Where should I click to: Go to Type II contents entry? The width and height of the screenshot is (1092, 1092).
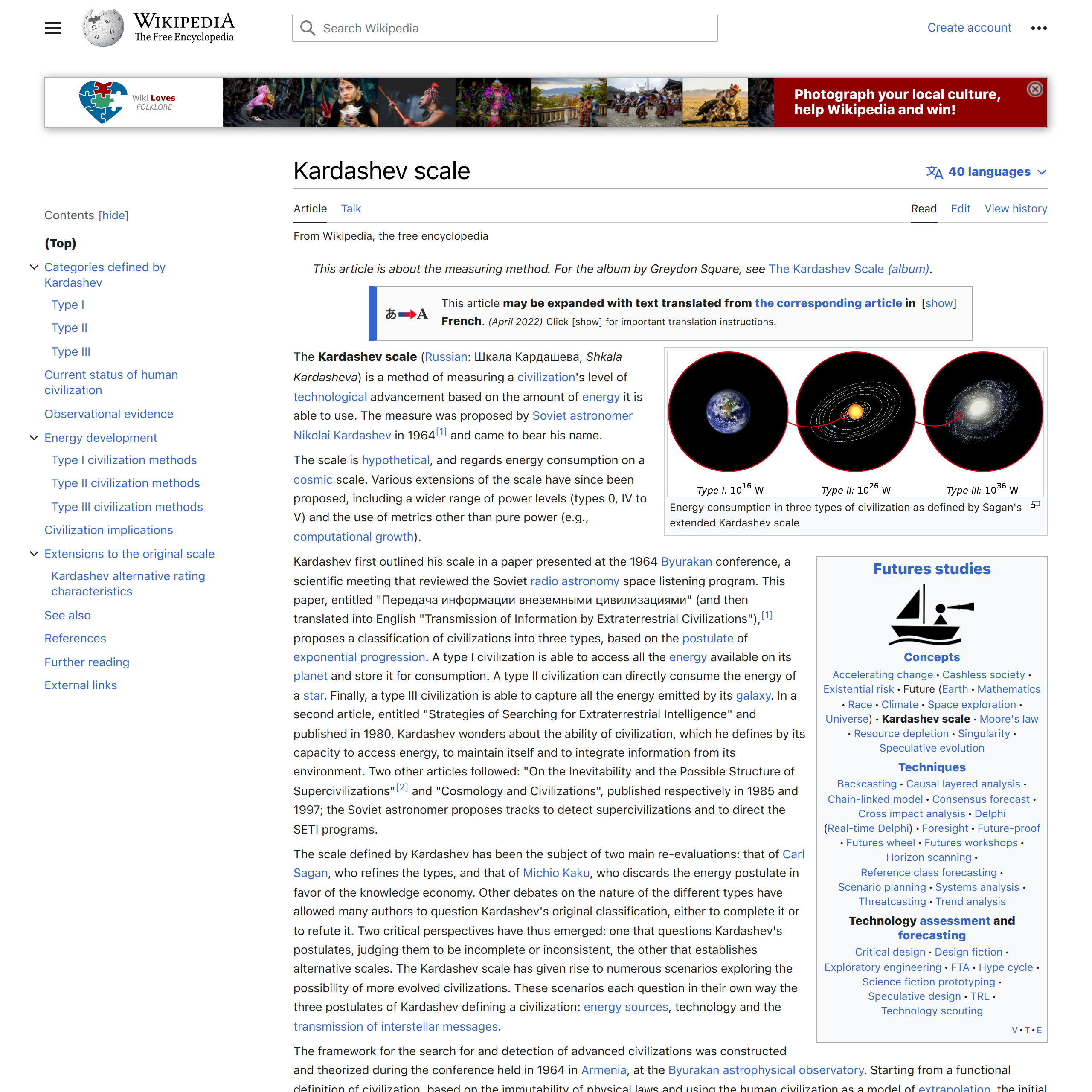tap(70, 328)
